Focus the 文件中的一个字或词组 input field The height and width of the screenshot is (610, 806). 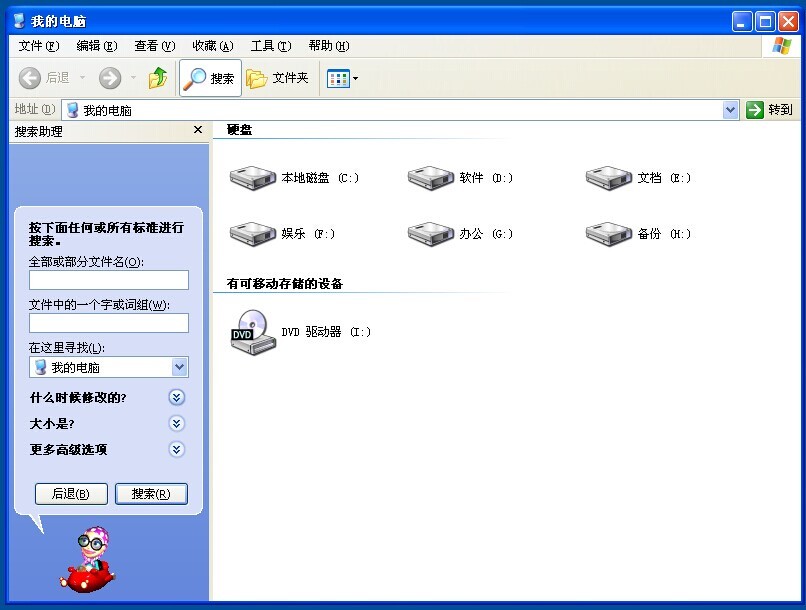(109, 323)
